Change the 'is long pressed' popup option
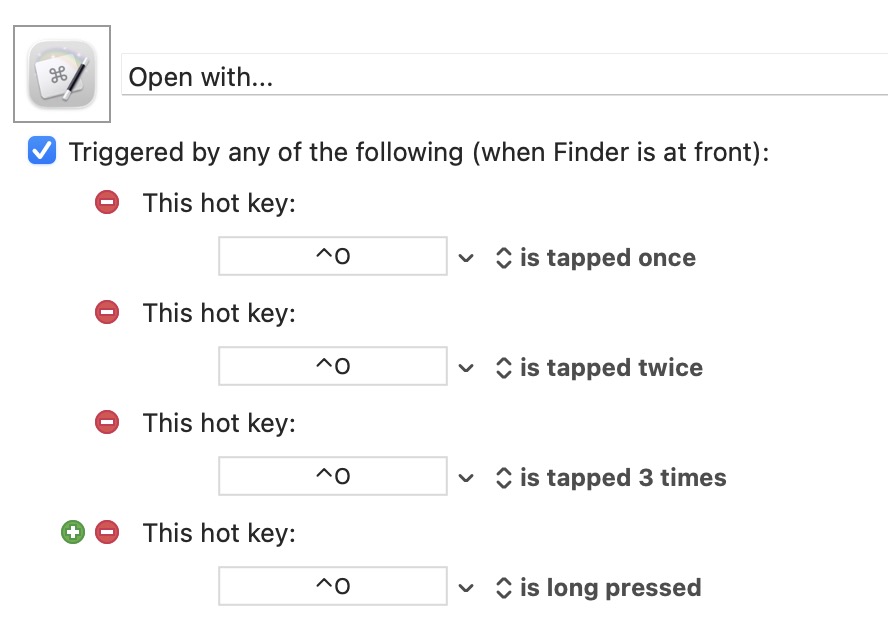888x628 pixels. click(599, 588)
